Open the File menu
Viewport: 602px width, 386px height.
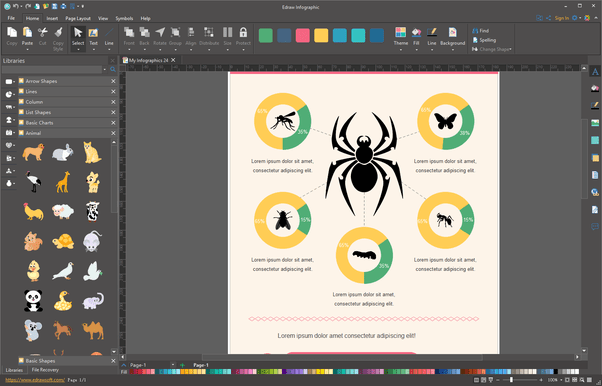[11, 18]
